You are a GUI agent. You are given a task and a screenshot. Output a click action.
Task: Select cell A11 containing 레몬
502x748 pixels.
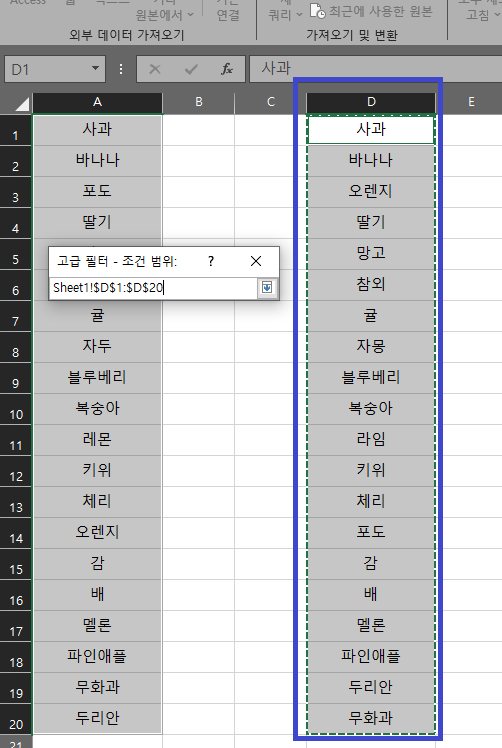pyautogui.click(x=97, y=440)
